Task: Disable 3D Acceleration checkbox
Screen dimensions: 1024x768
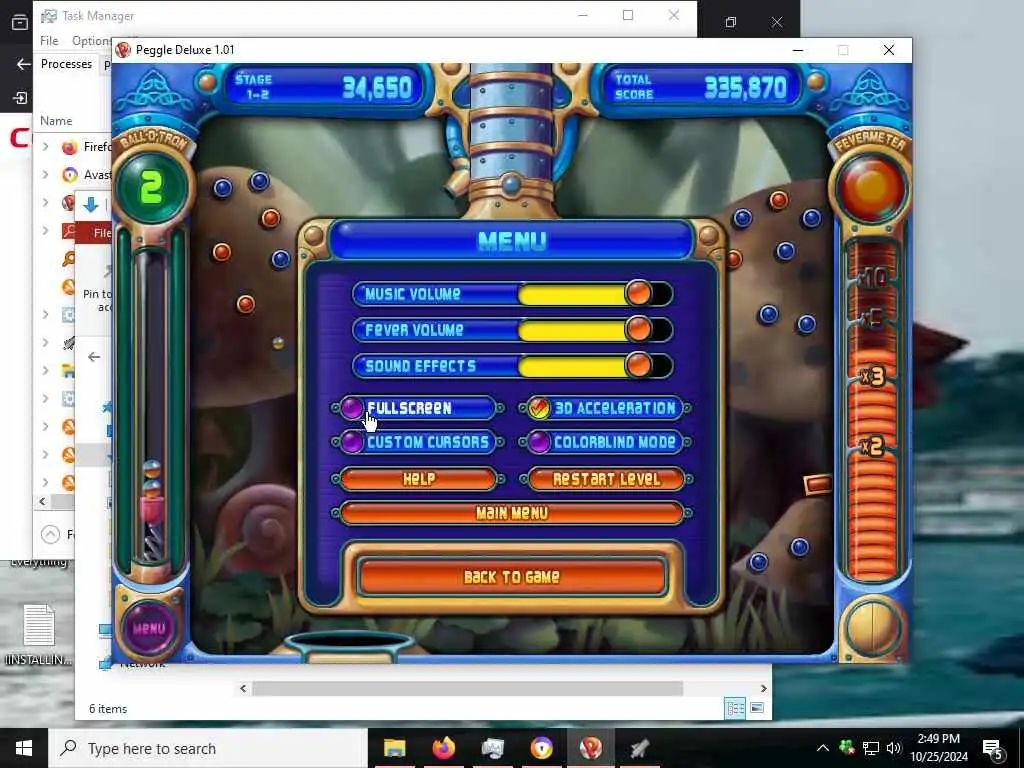Action: (x=539, y=408)
